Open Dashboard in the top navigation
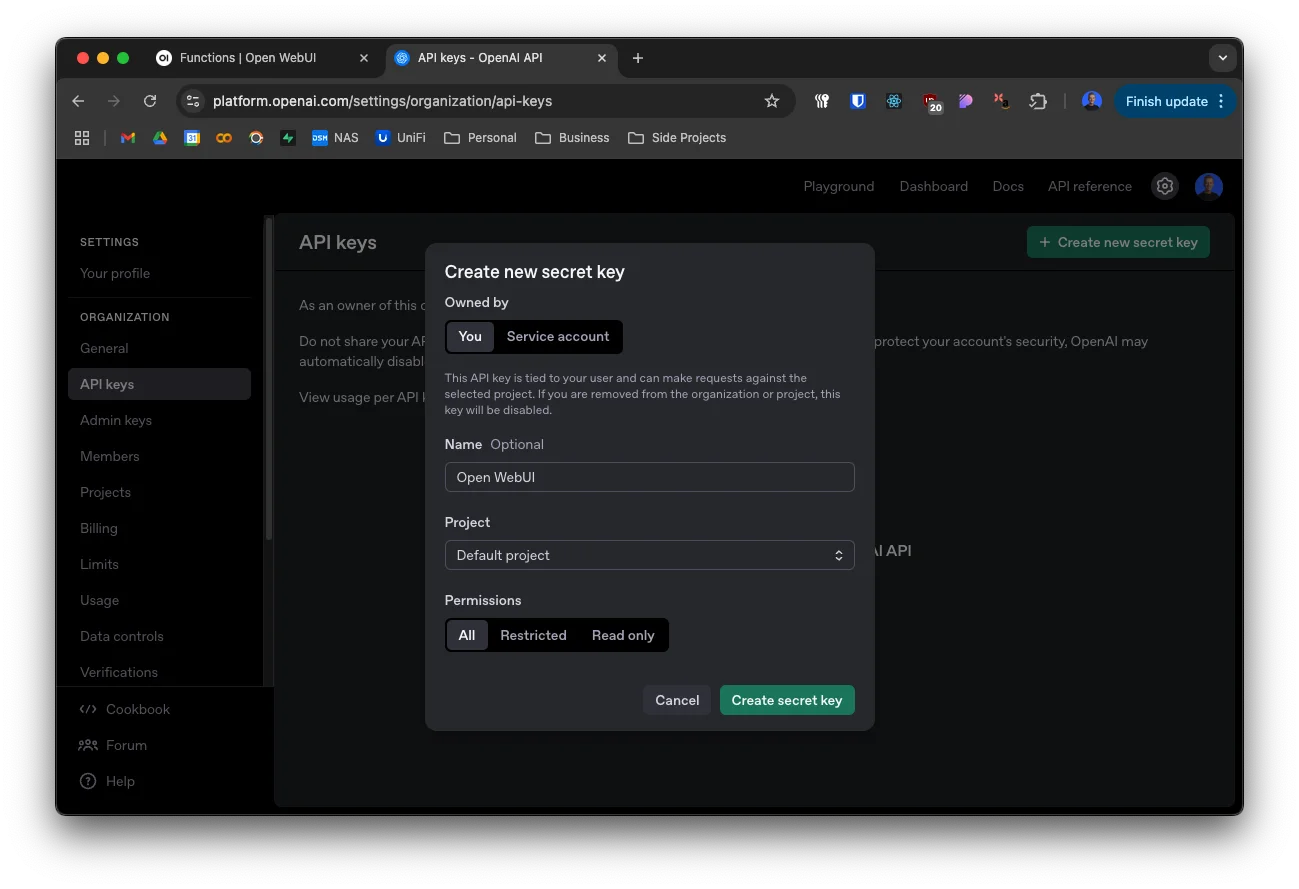Screen dimensions: 1299x889 pyautogui.click(x=934, y=186)
